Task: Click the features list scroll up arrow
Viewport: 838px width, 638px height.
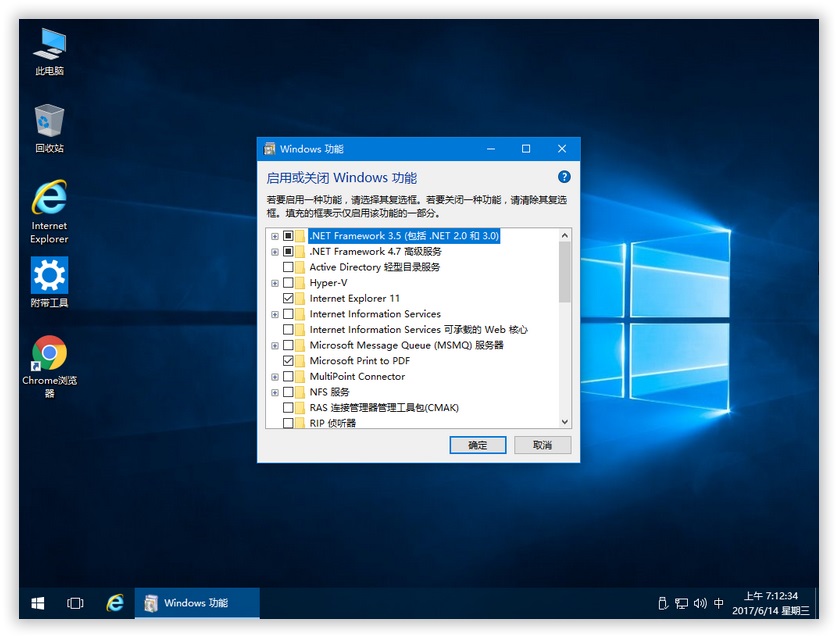Action: (565, 235)
